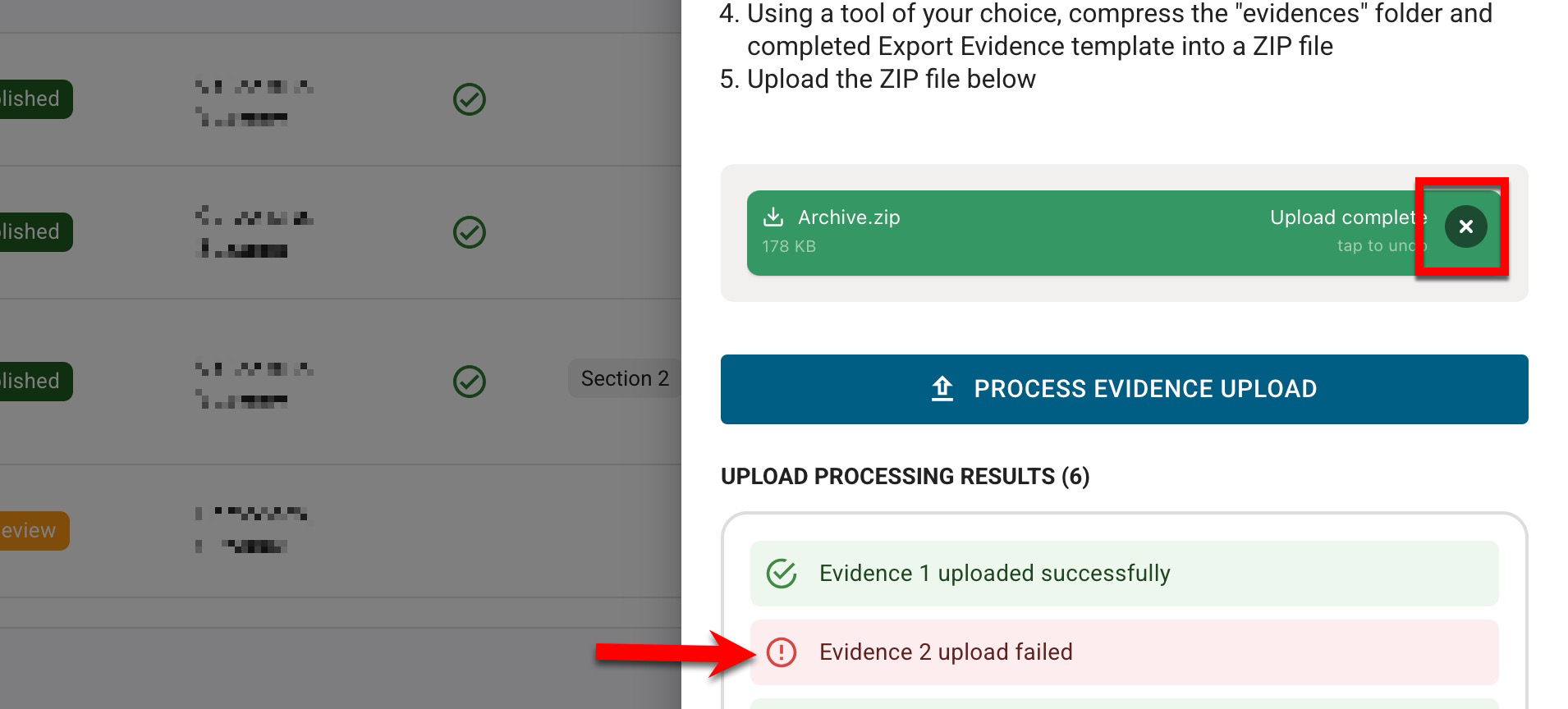Click the green check icon for Evidence 1
This screenshot has height=709, width=1568.
coord(781,574)
